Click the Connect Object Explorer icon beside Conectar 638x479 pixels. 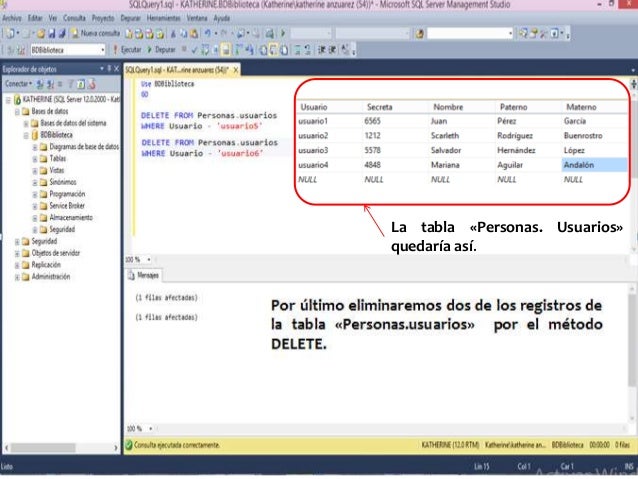click(40, 84)
